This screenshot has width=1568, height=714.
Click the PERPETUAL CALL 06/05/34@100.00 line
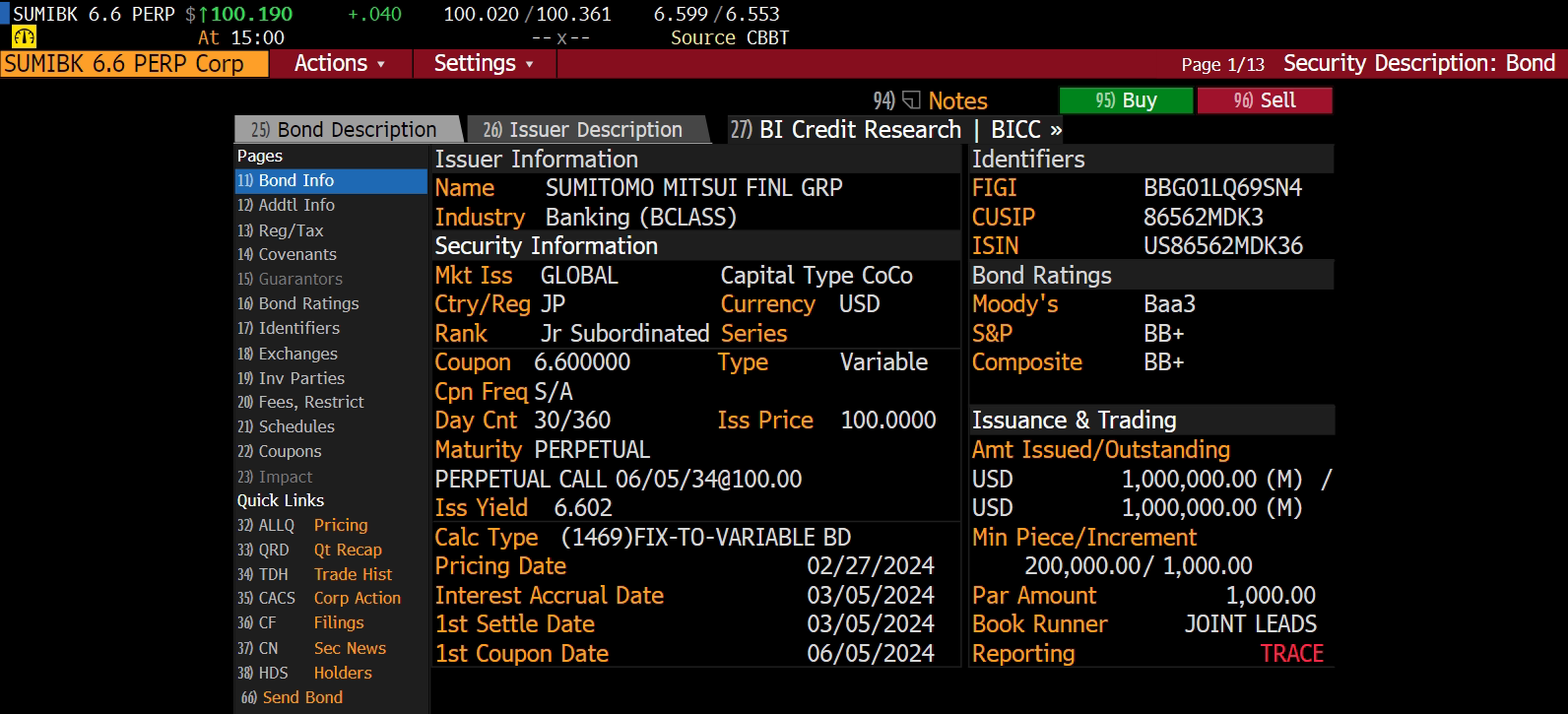pyautogui.click(x=619, y=480)
